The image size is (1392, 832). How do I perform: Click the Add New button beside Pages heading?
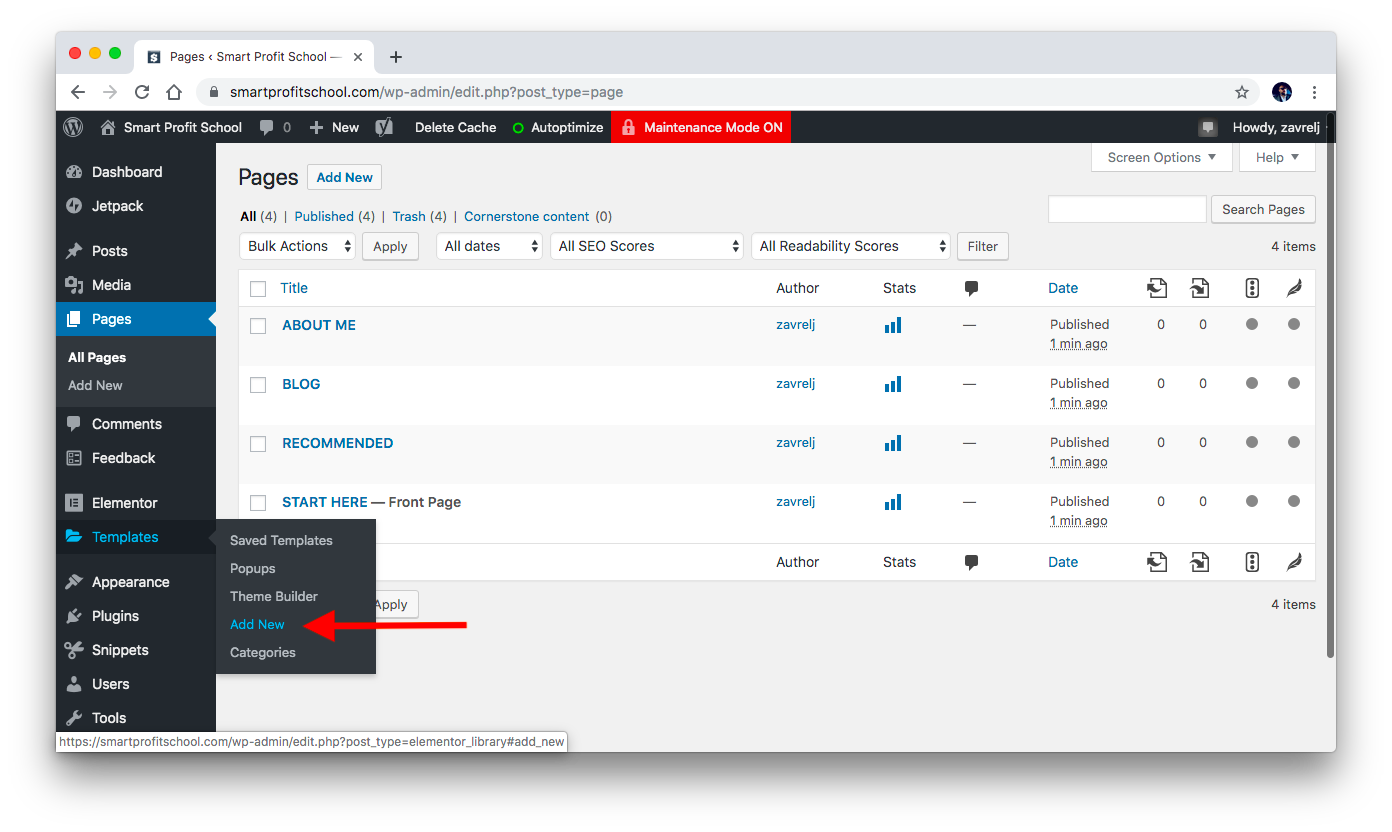tap(344, 177)
